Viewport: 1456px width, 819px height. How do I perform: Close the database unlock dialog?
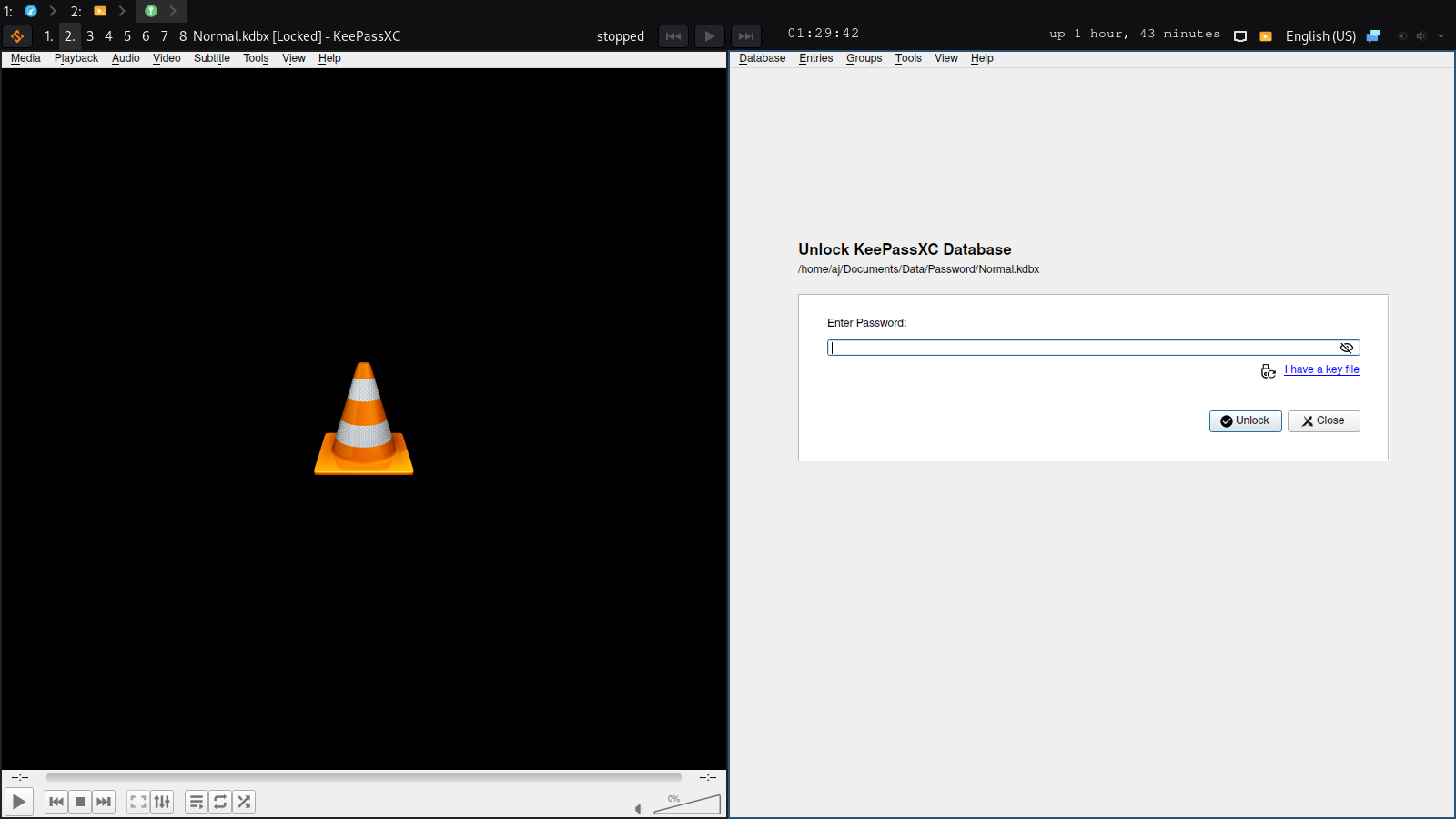[1323, 420]
